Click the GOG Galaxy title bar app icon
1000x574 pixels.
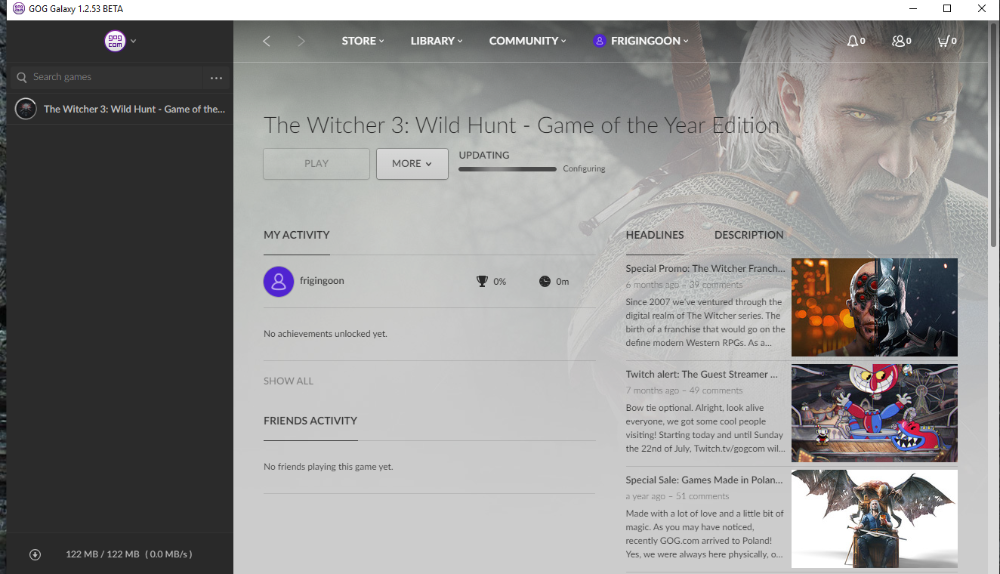tap(19, 8)
